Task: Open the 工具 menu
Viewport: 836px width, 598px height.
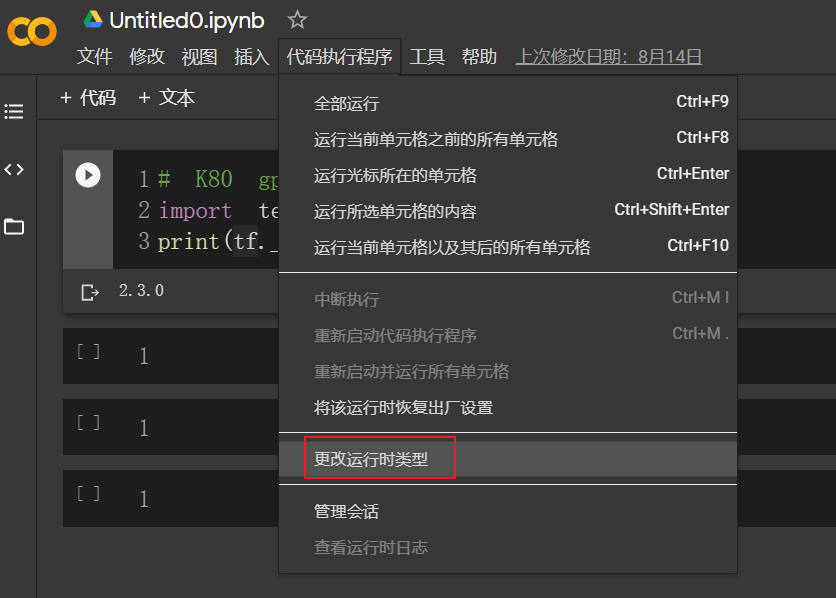Action: [x=427, y=57]
